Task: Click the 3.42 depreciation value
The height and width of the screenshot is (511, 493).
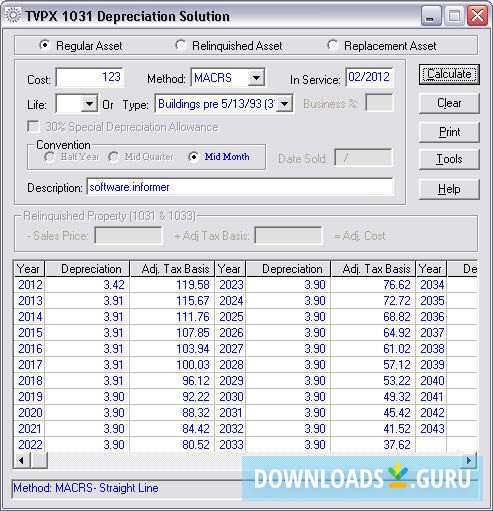Action: tap(114, 285)
